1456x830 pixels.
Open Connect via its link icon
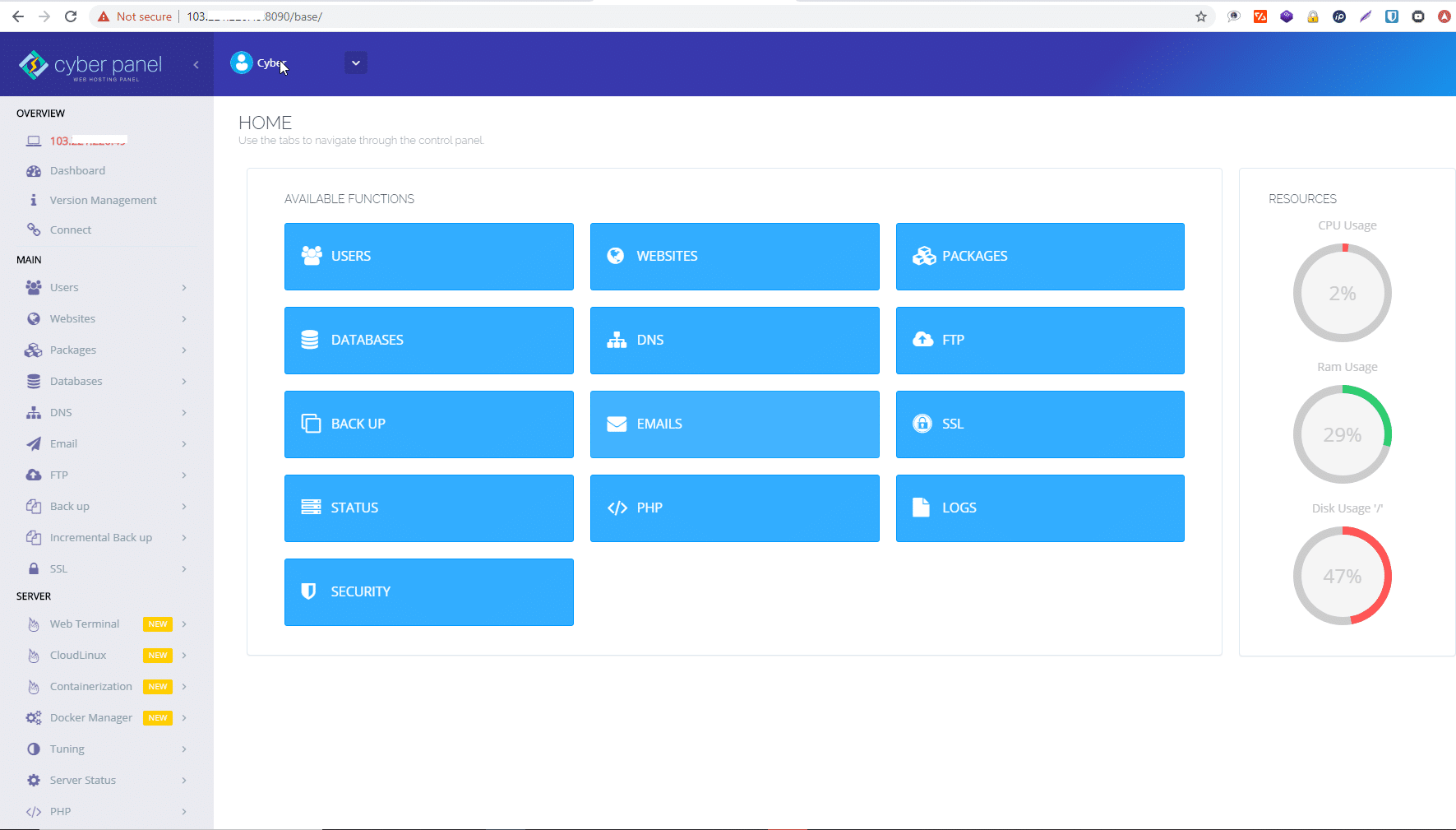click(33, 230)
